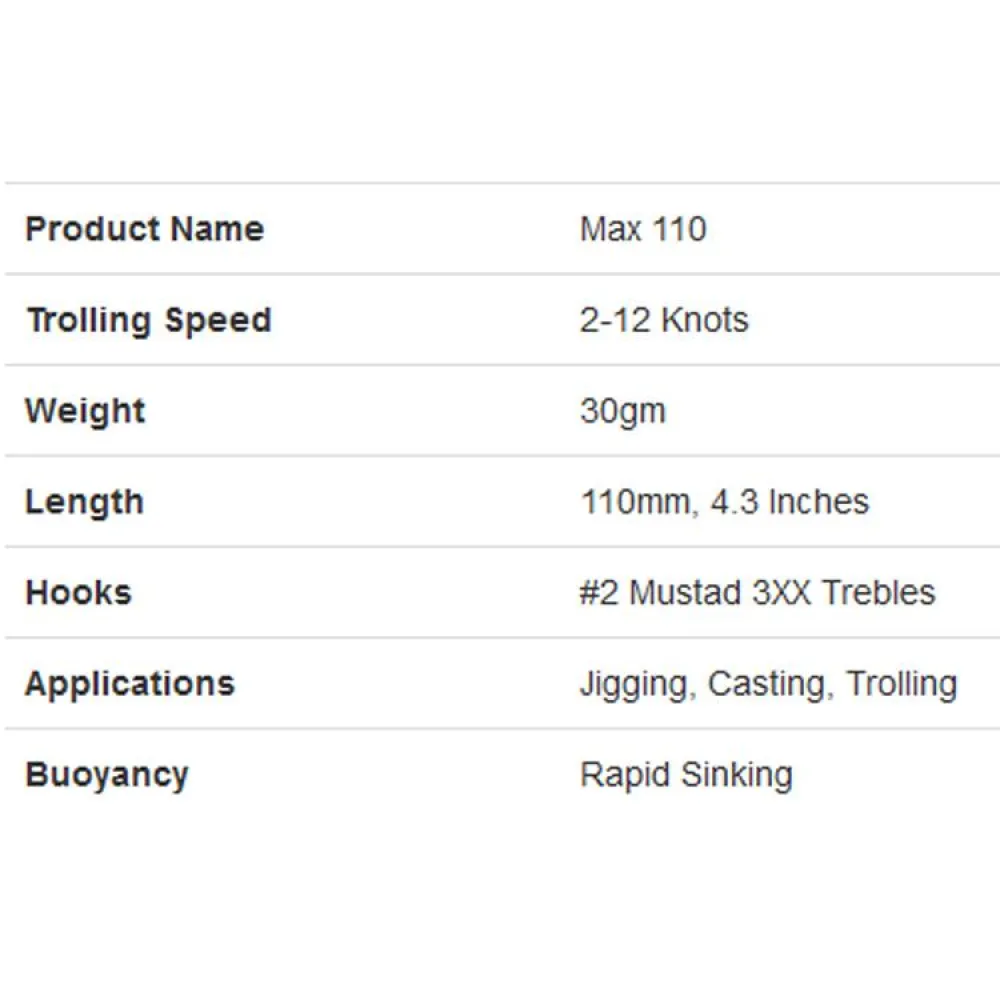
Task: Click the Weight row label
Action: (85, 411)
